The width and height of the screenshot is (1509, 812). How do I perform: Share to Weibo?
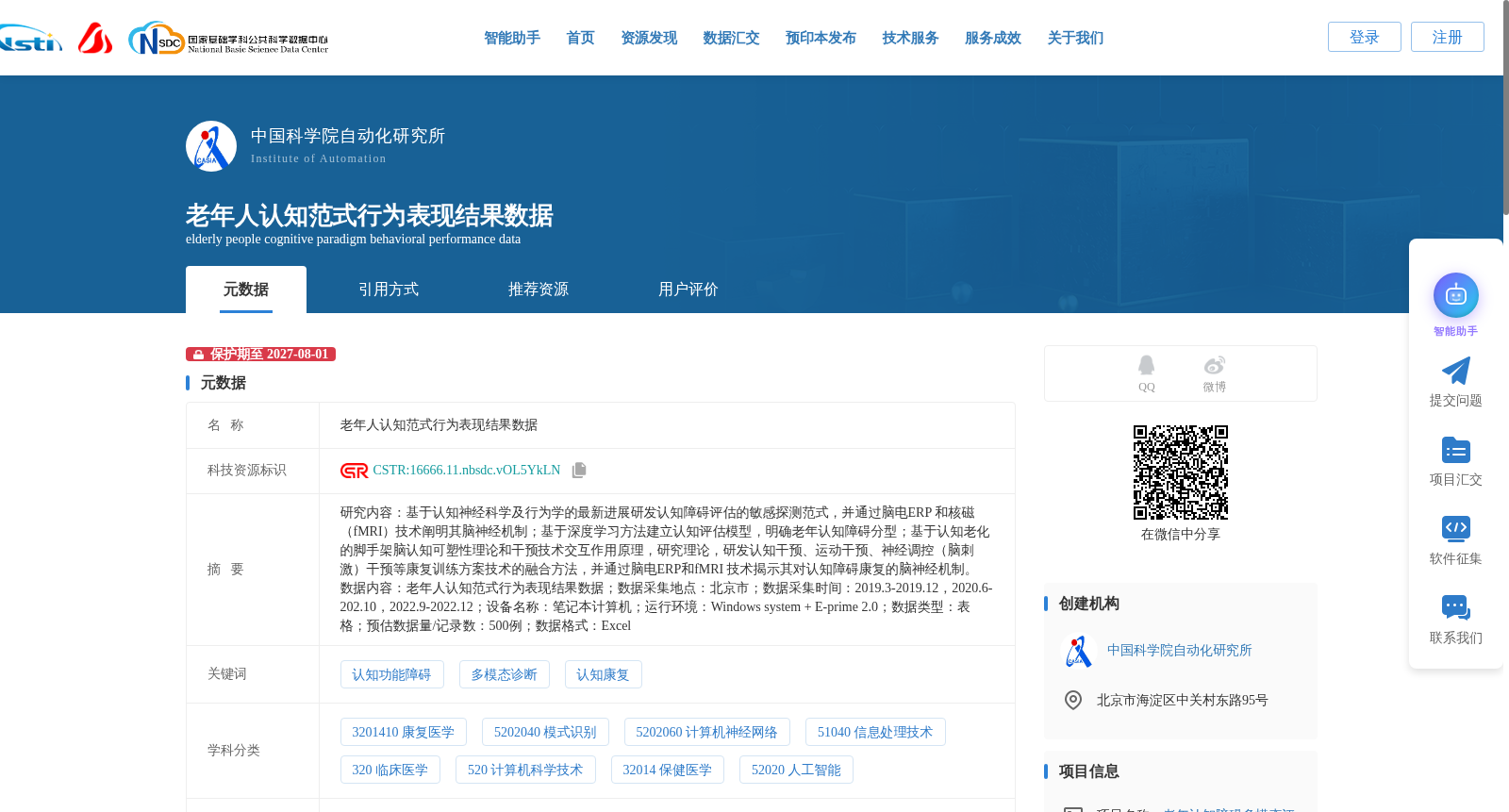(1215, 373)
